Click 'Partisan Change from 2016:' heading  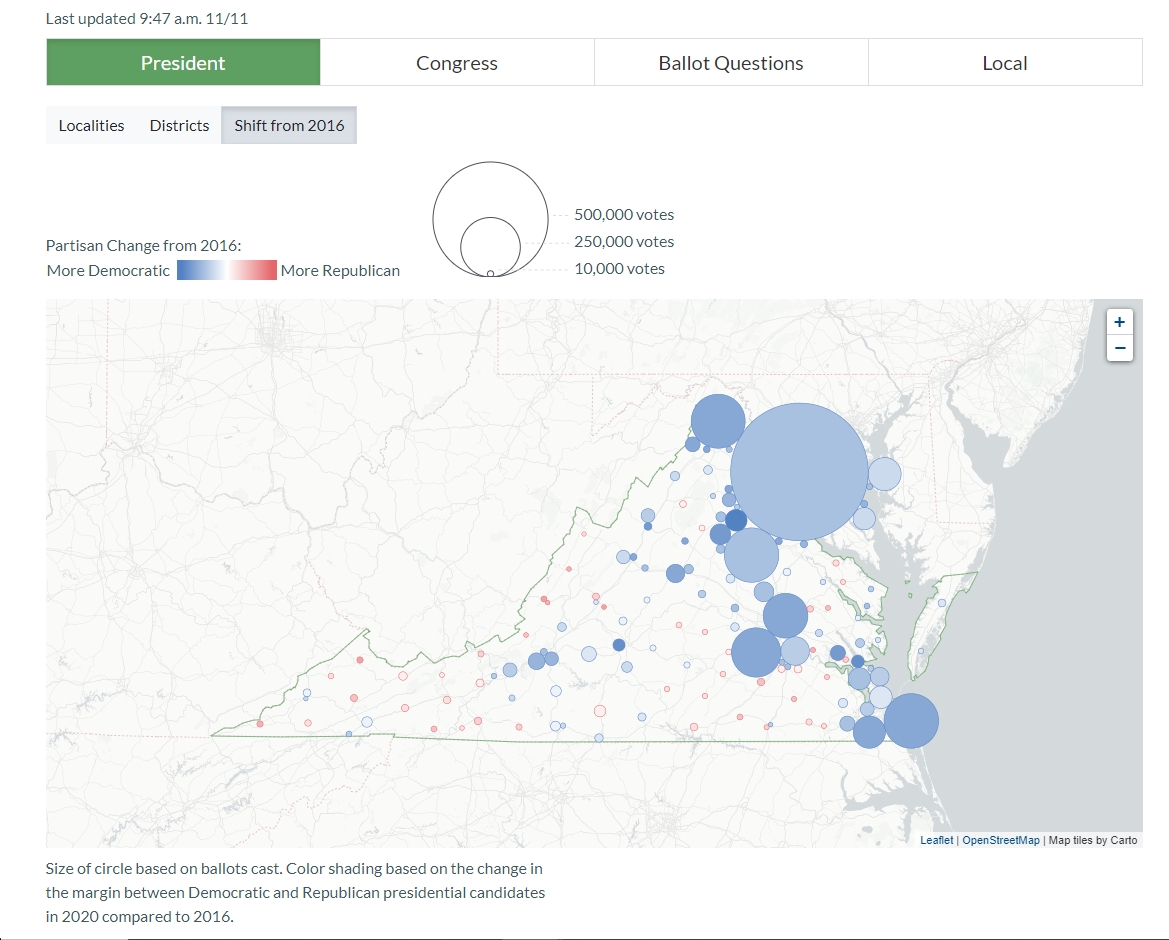coord(143,245)
